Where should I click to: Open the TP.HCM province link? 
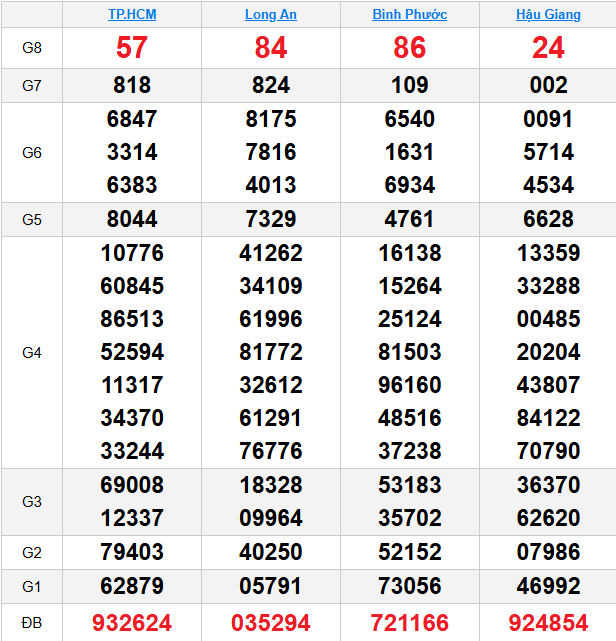[x=132, y=14]
